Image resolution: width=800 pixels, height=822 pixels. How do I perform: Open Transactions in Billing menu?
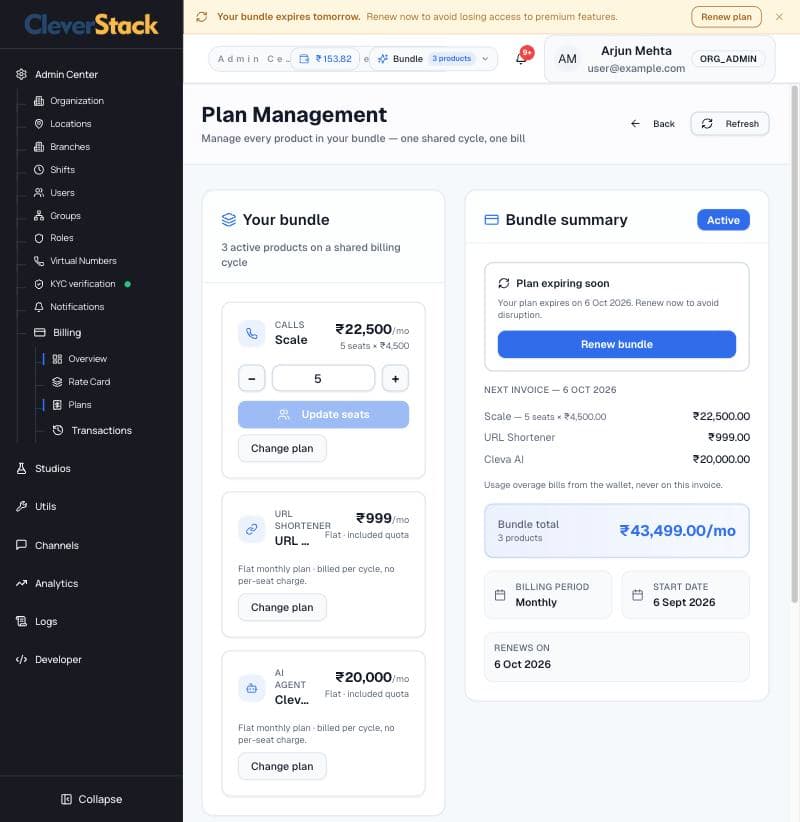[101, 430]
